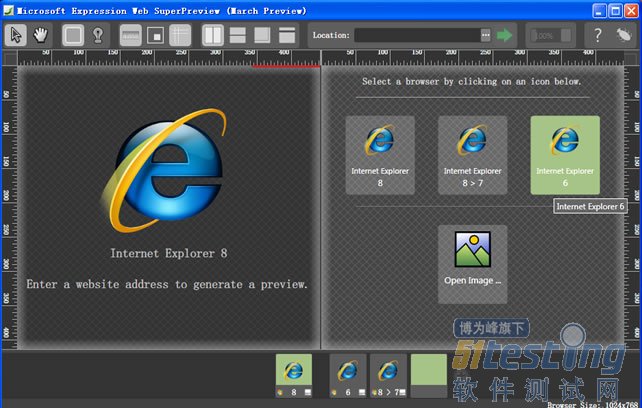The image size is (642, 408).
Task: Activate the hand panning tool
Action: click(x=42, y=34)
